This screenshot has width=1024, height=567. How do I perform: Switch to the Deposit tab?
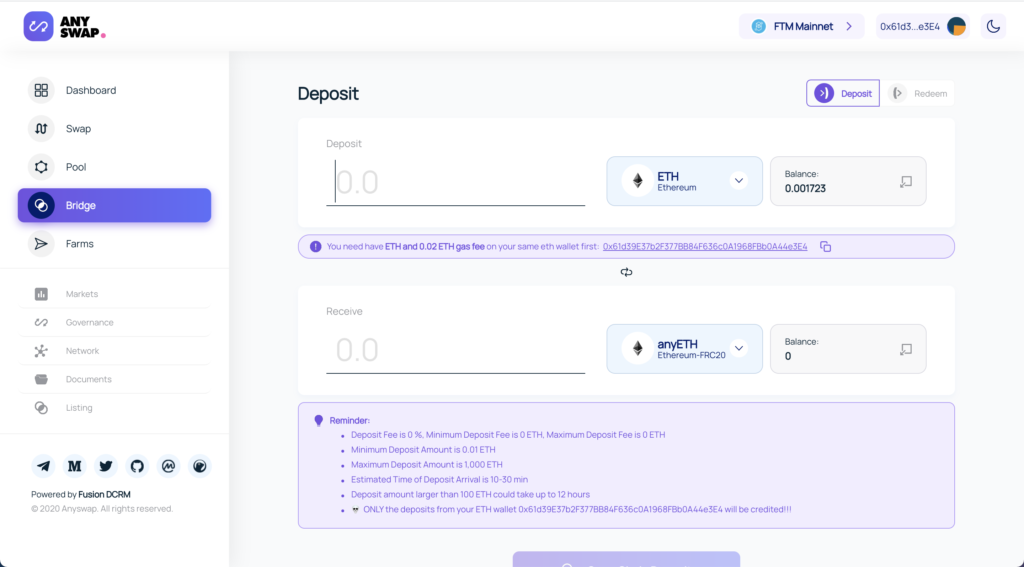pyautogui.click(x=842, y=93)
